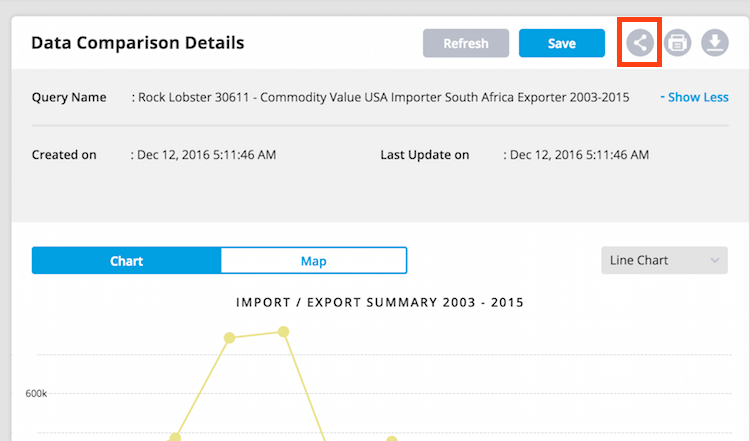Click the Data Comparison Details heading
The image size is (750, 441).
[138, 43]
